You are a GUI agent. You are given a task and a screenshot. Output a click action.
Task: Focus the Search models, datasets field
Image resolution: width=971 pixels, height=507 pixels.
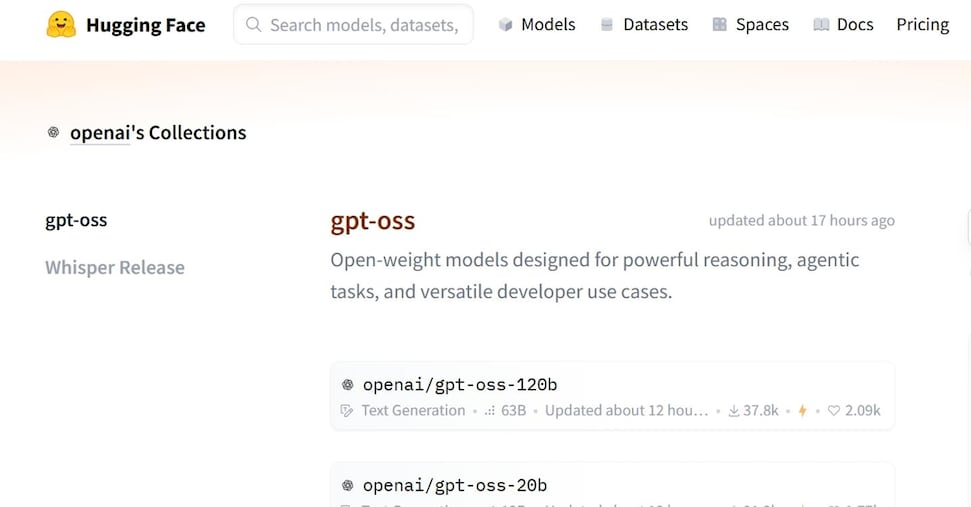click(x=354, y=25)
